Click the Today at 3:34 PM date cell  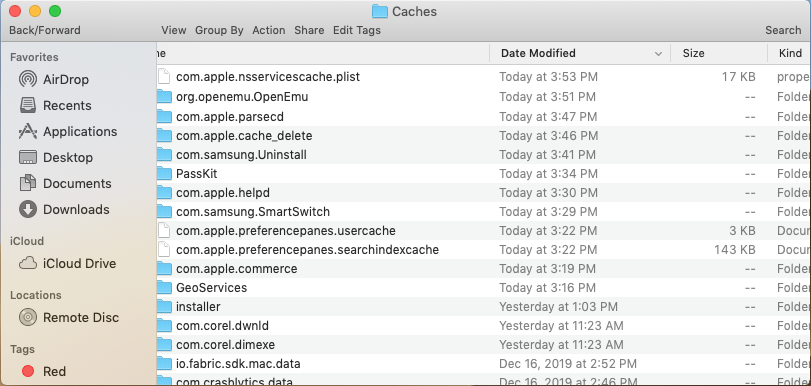click(548, 174)
